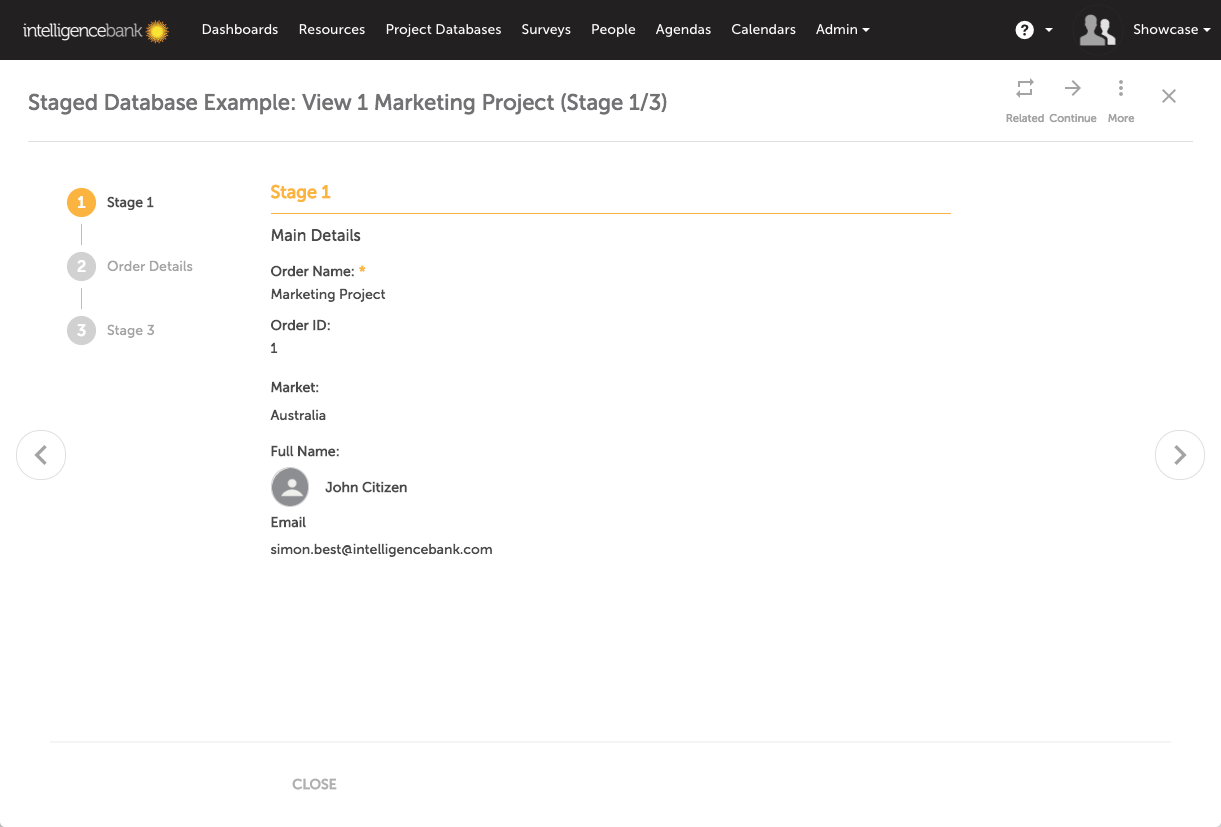Expand the Admin menu dropdown

tap(842, 30)
